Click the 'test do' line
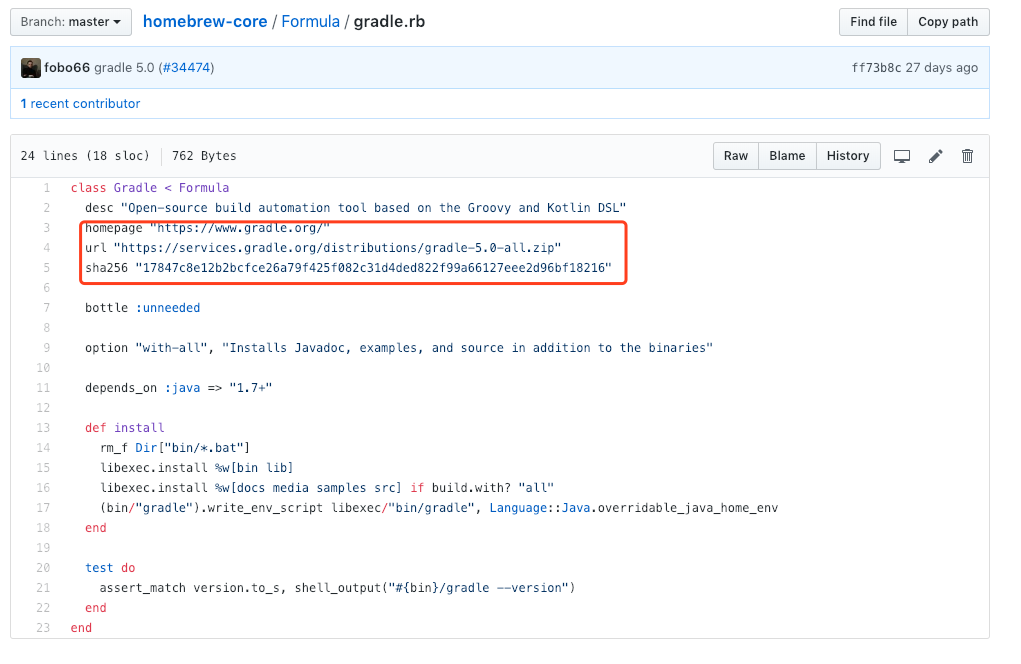This screenshot has width=1021, height=664. click(x=110, y=568)
